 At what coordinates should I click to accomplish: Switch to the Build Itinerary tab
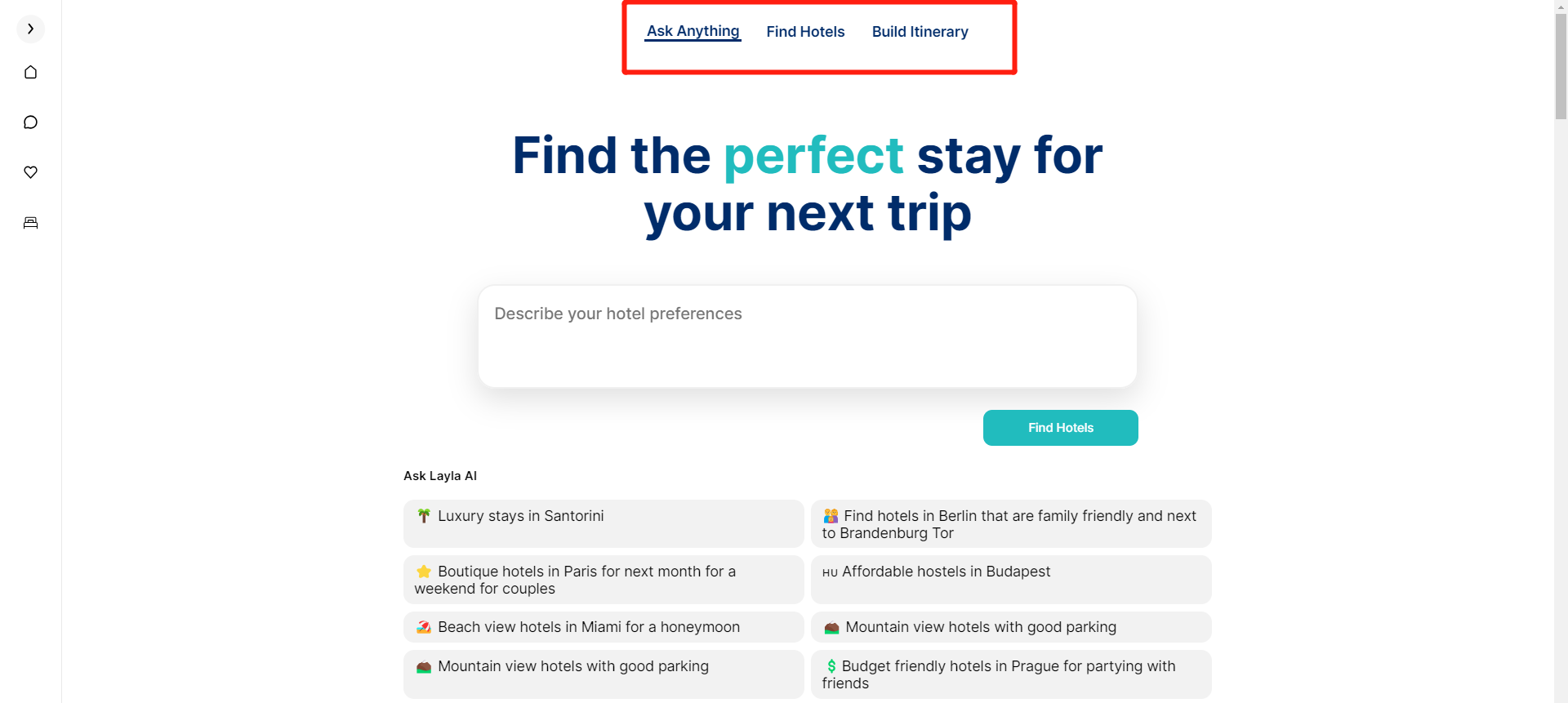[x=920, y=32]
